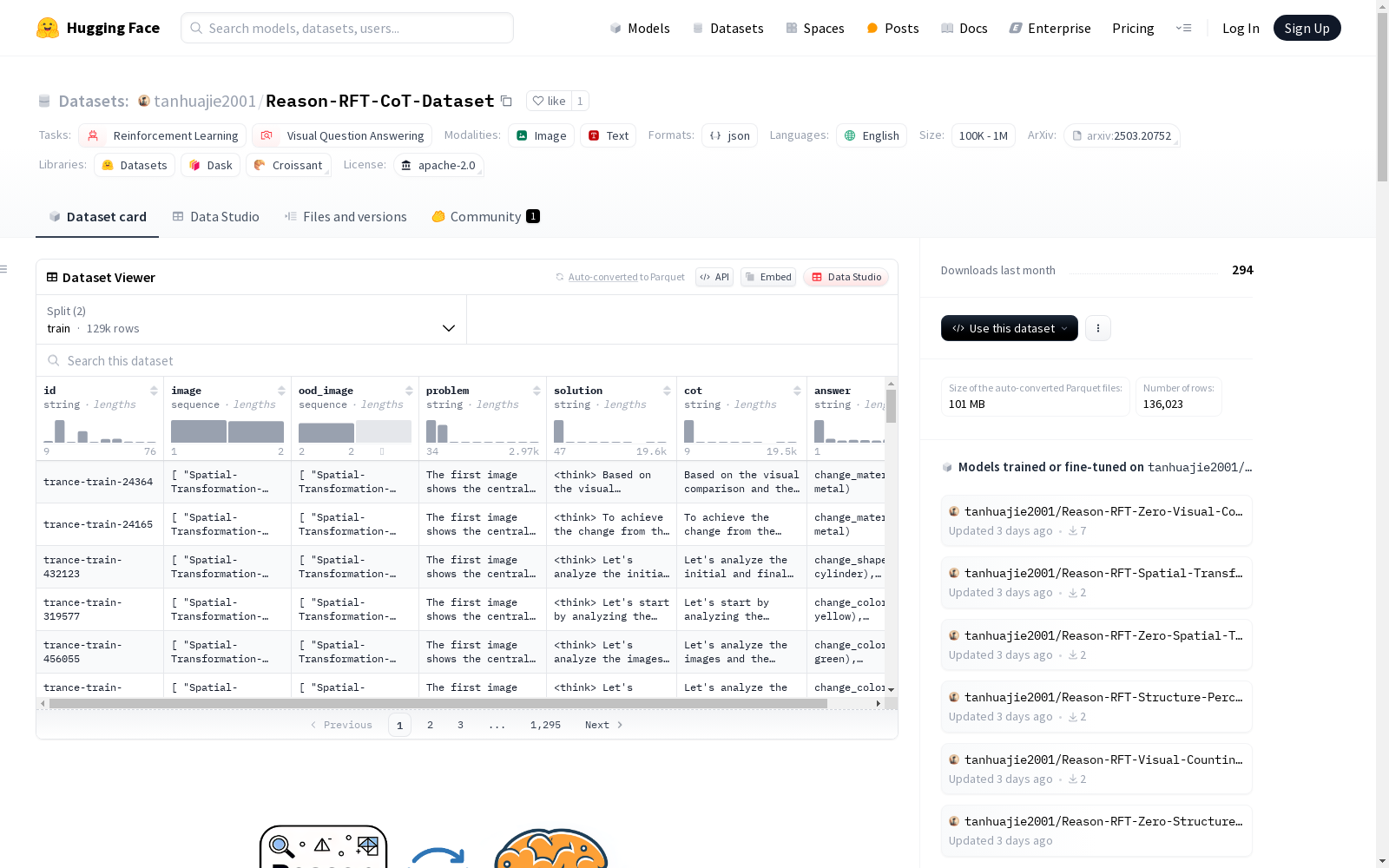Sort the table by the solution column

(667, 391)
